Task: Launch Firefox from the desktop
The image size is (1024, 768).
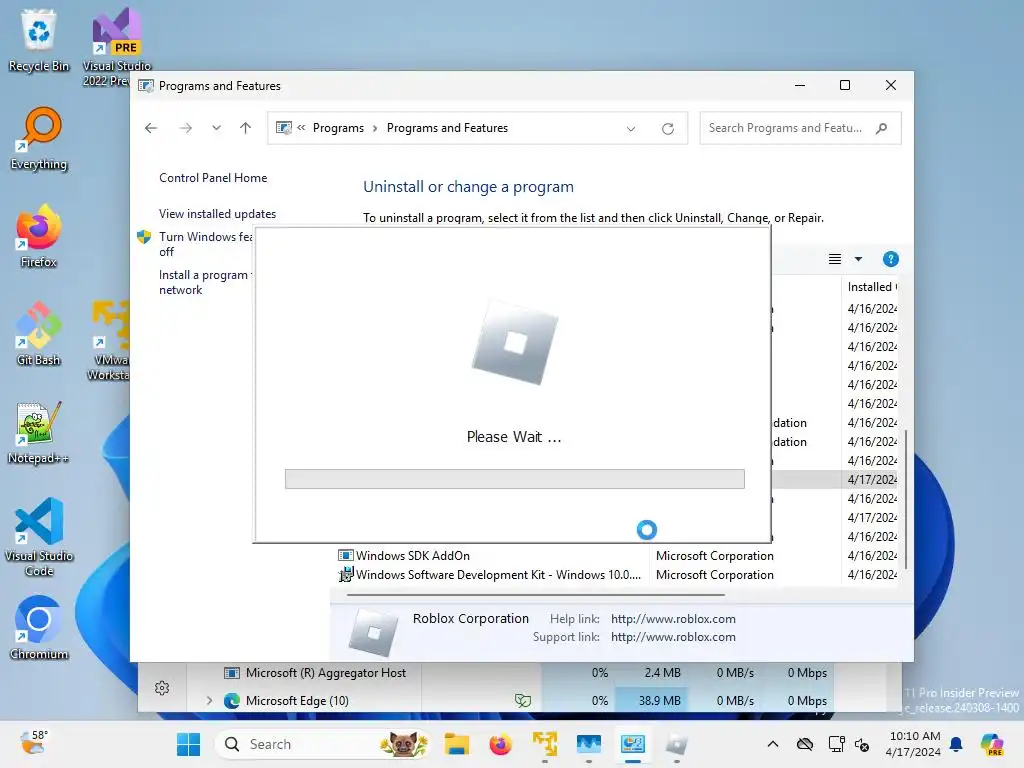Action: point(39,236)
